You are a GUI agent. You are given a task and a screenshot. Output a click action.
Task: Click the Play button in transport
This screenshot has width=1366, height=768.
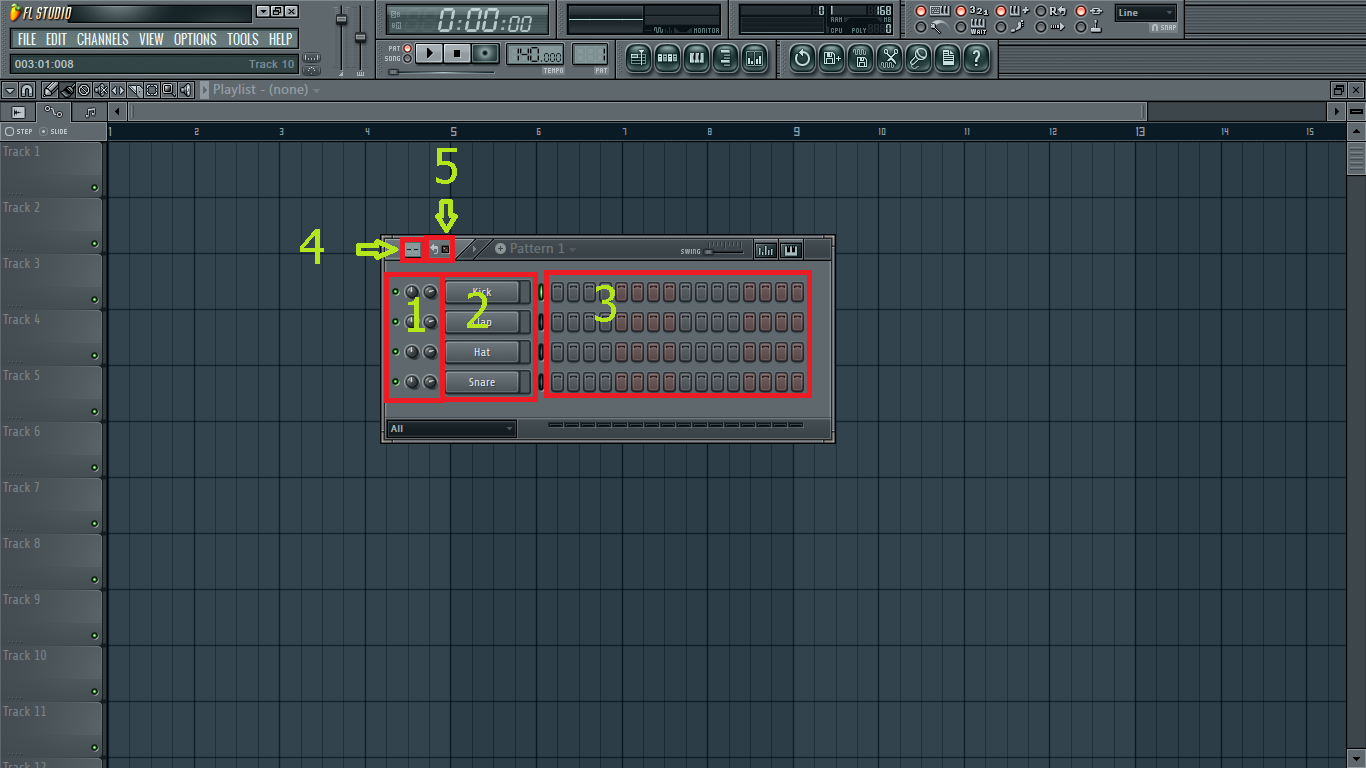(429, 53)
